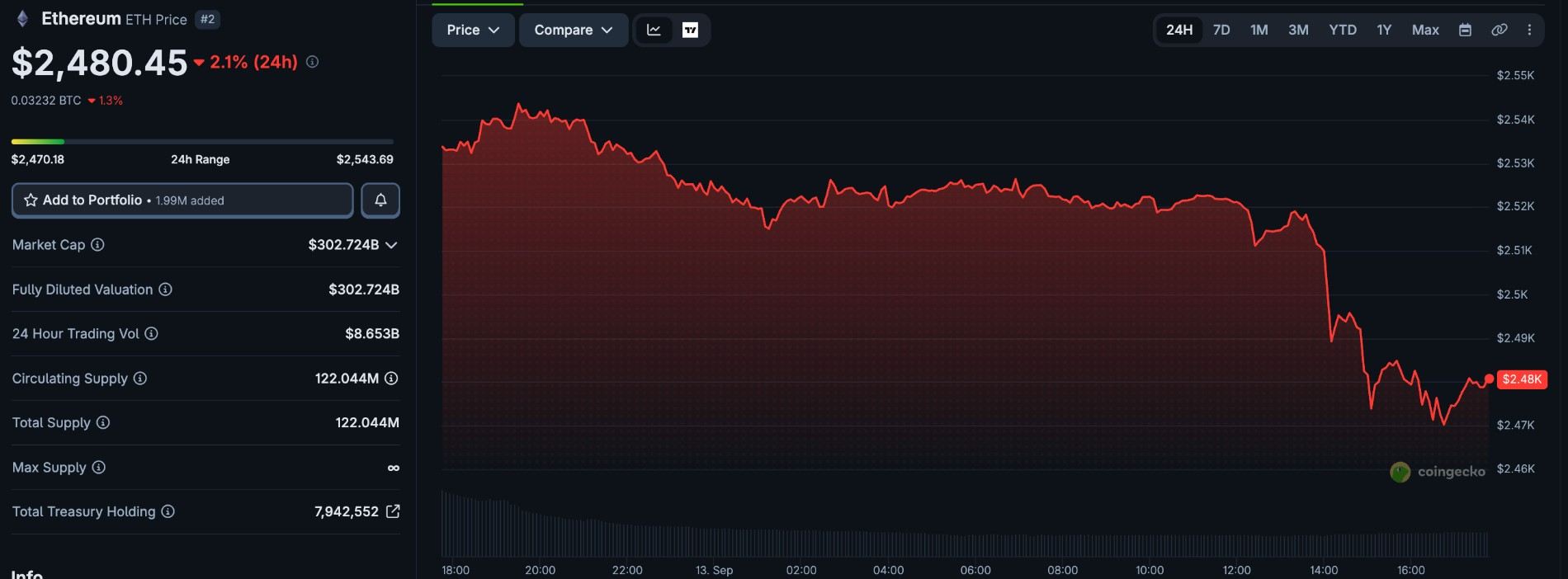The width and height of the screenshot is (1568, 579).
Task: Click the $2.5K y-axis label
Action: pyautogui.click(x=1512, y=294)
